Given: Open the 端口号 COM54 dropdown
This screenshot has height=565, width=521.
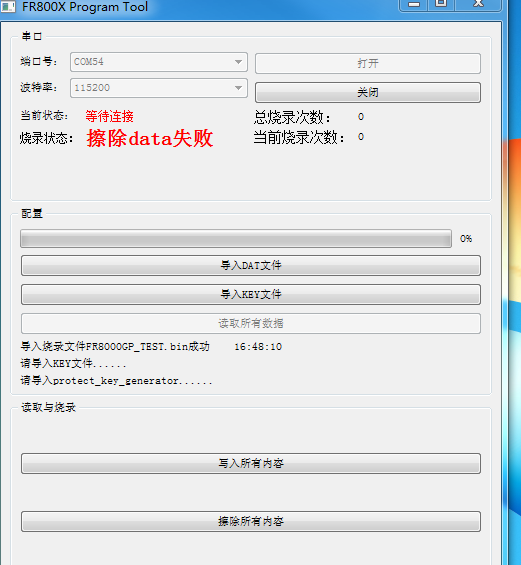Looking at the screenshot, I should tap(159, 62).
